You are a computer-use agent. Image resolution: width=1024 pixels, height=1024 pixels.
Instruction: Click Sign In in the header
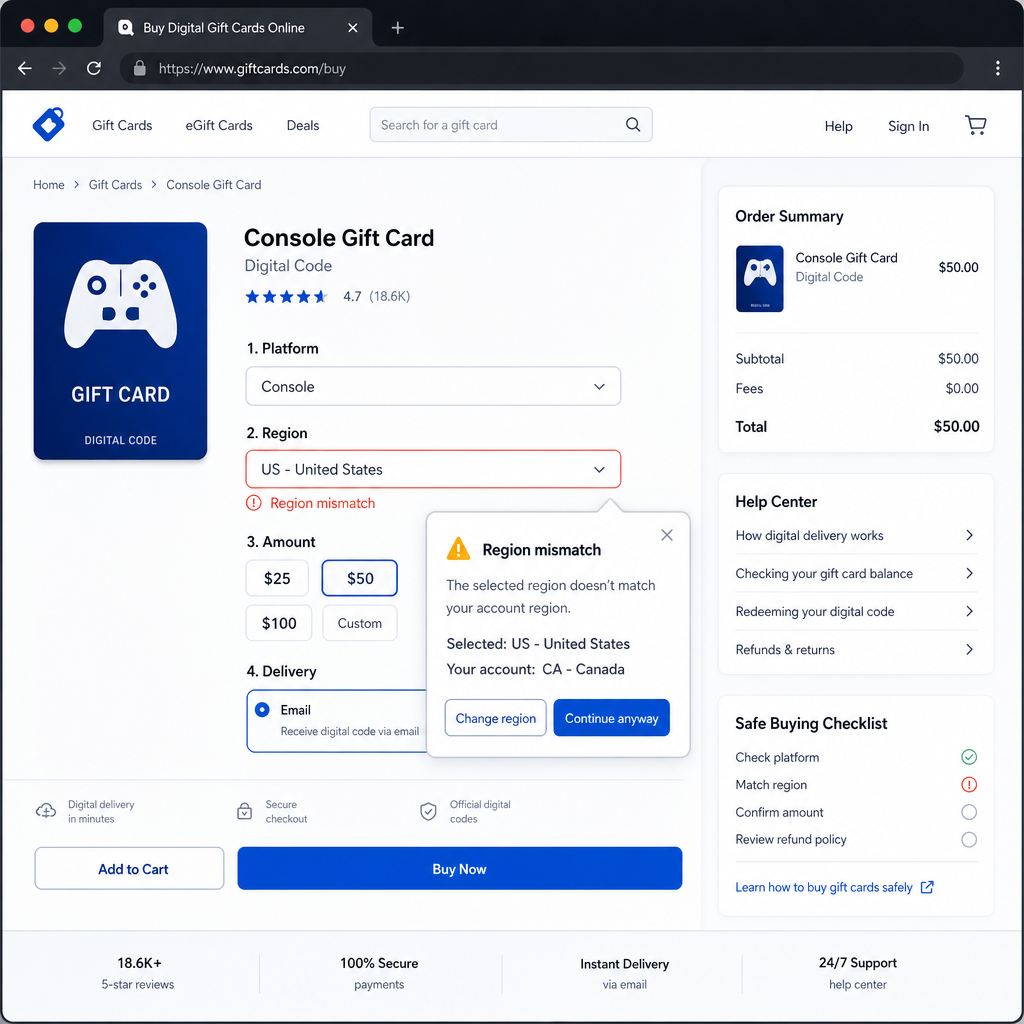908,126
